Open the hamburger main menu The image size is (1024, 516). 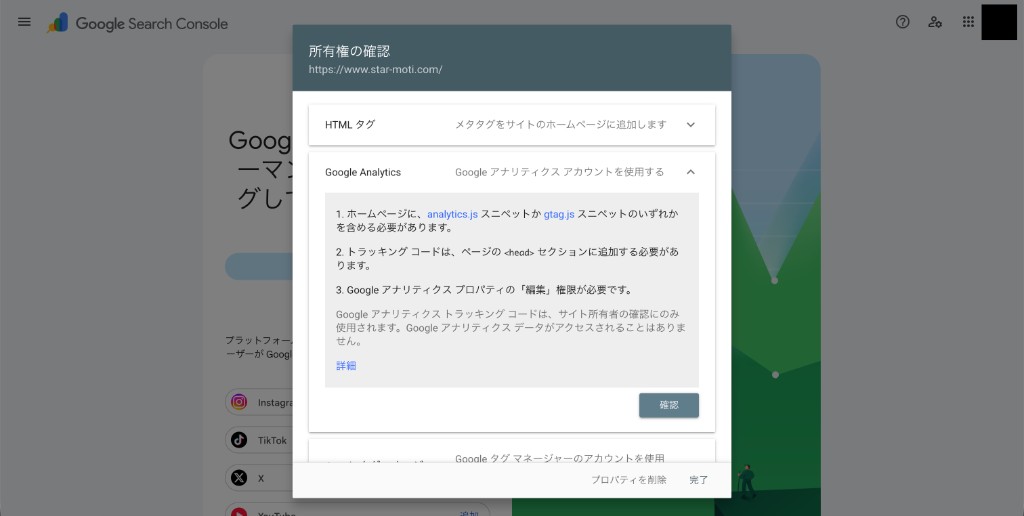tap(24, 22)
